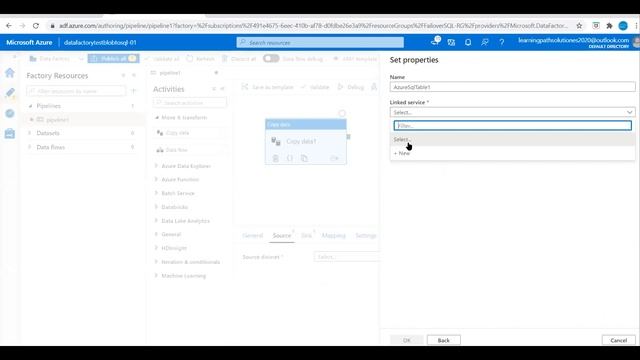Bookmark this page with the star icon
The width and height of the screenshot is (640, 360).
(579, 25)
